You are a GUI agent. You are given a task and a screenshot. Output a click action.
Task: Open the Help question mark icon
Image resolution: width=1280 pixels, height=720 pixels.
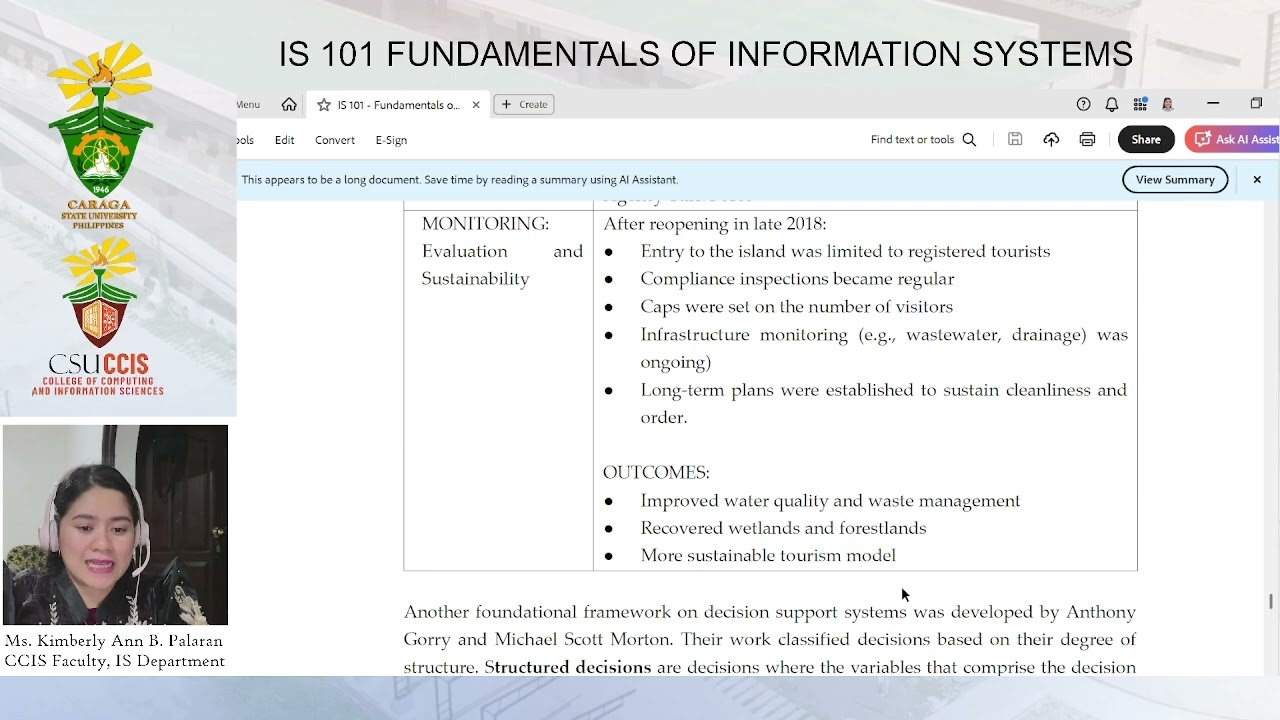[x=1083, y=104]
